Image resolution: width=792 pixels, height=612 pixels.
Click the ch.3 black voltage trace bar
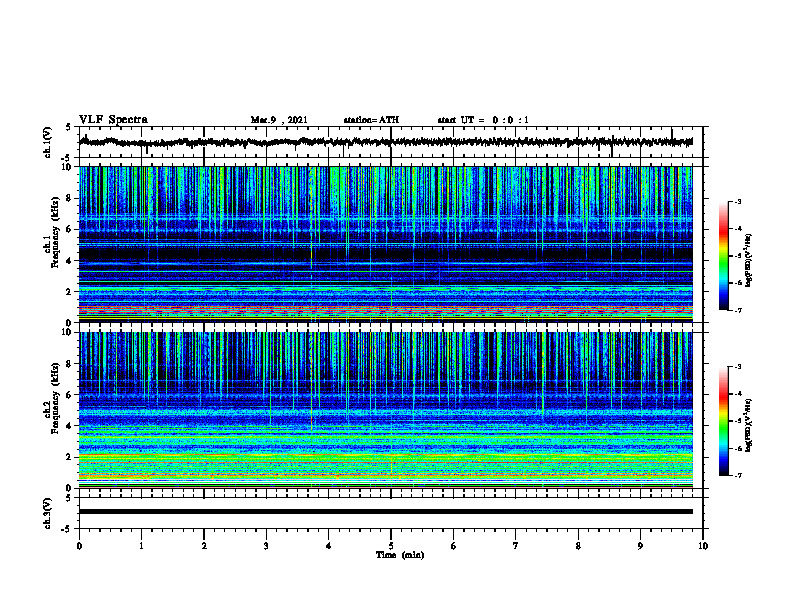coord(385,512)
